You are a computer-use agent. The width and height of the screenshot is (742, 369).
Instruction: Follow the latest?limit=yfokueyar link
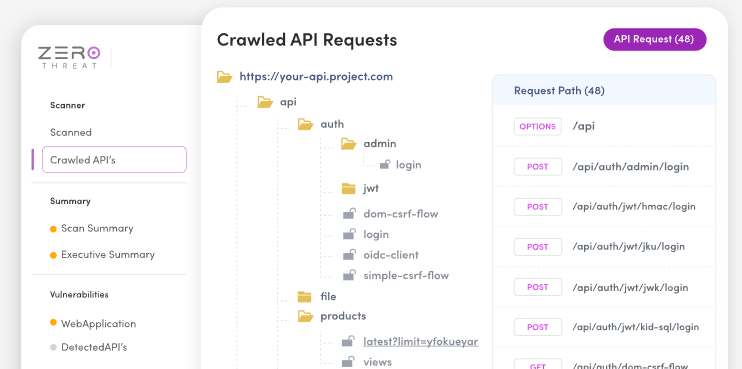point(421,342)
